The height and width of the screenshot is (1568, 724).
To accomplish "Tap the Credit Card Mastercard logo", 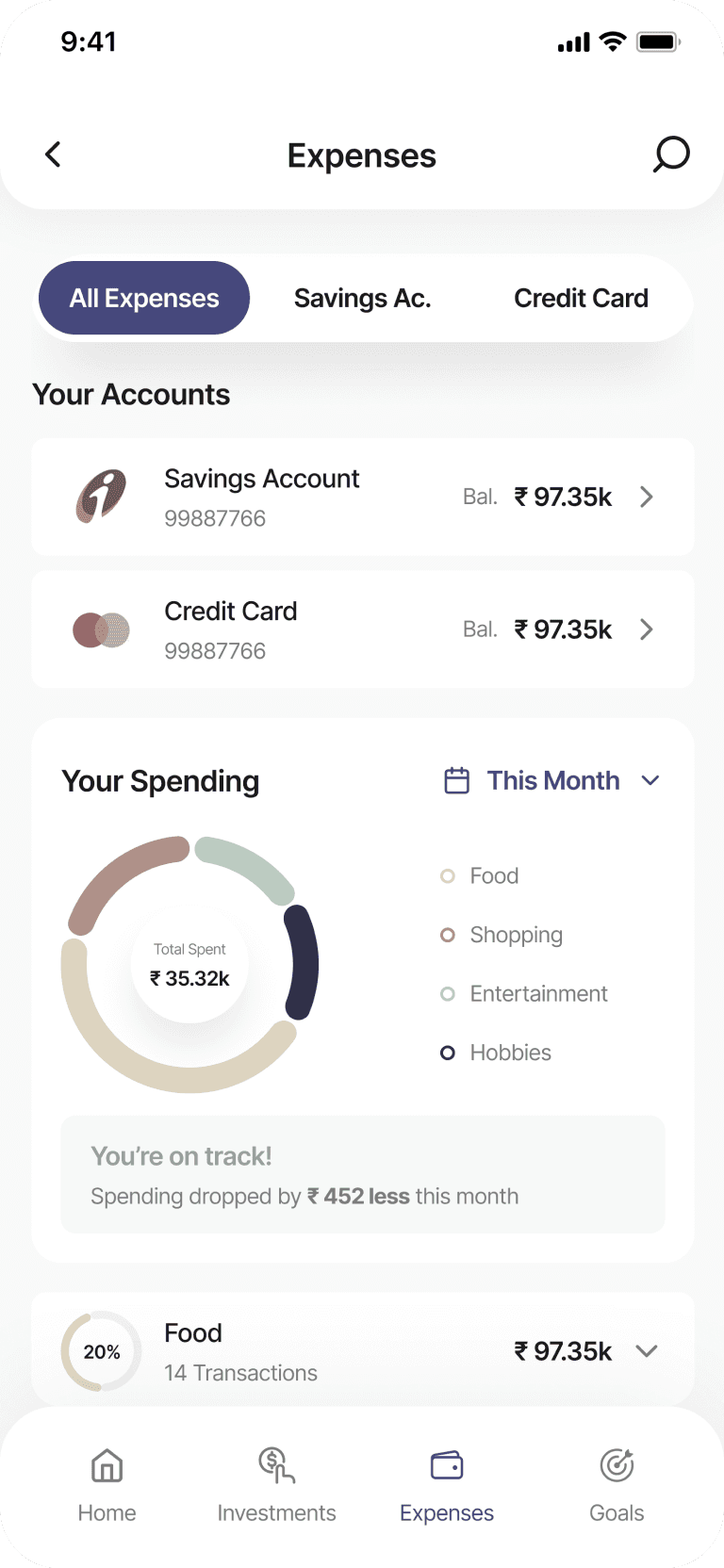I will pyautogui.click(x=101, y=629).
